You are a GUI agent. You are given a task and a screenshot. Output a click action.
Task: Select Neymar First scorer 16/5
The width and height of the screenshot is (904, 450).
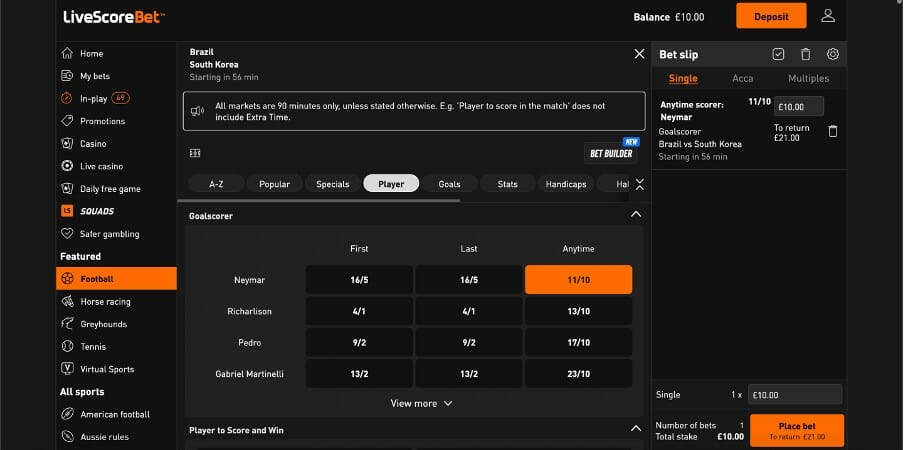click(359, 279)
